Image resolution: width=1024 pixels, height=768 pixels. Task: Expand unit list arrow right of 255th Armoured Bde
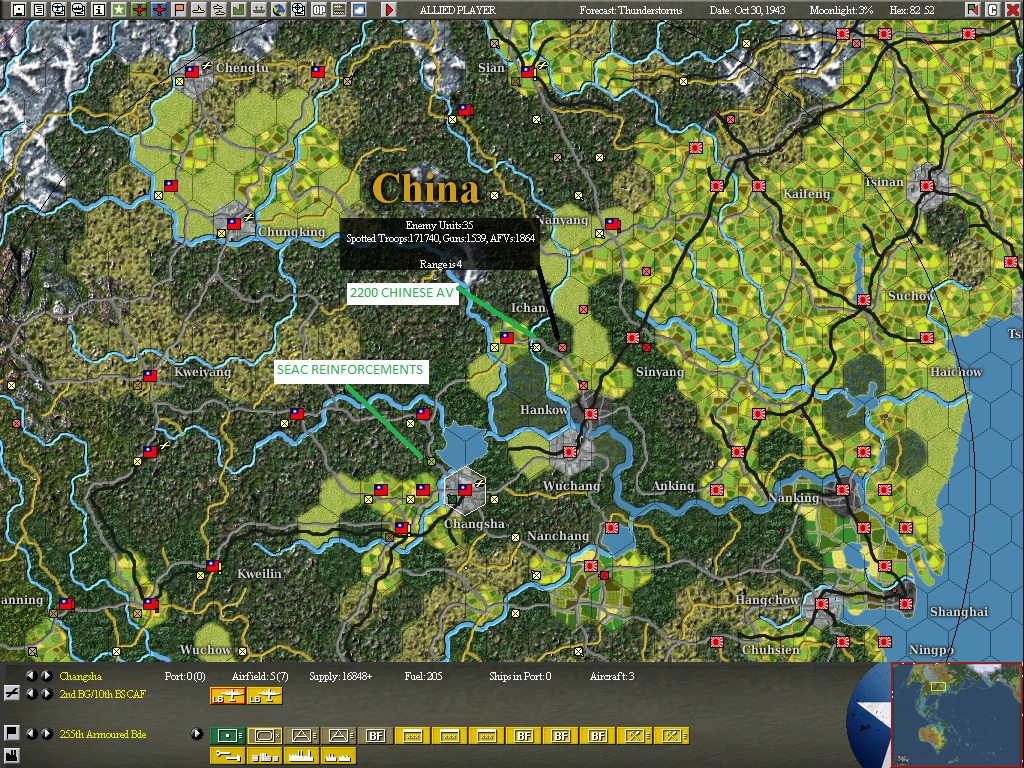[197, 733]
